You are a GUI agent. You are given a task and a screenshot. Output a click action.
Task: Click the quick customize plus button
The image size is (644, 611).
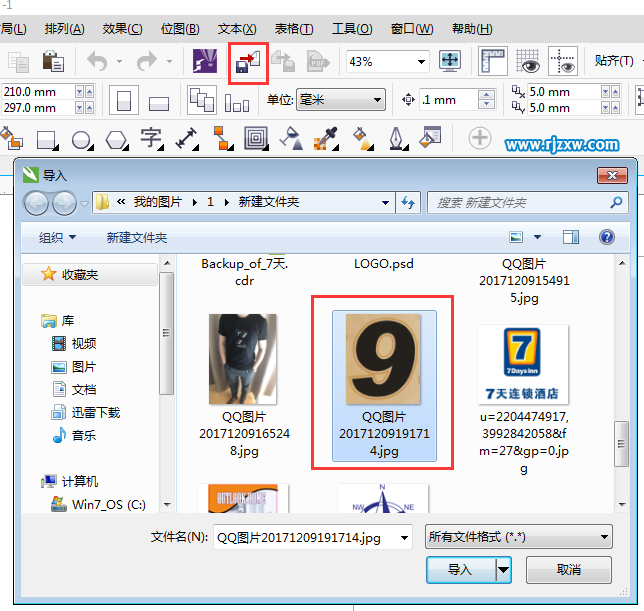pos(480,138)
